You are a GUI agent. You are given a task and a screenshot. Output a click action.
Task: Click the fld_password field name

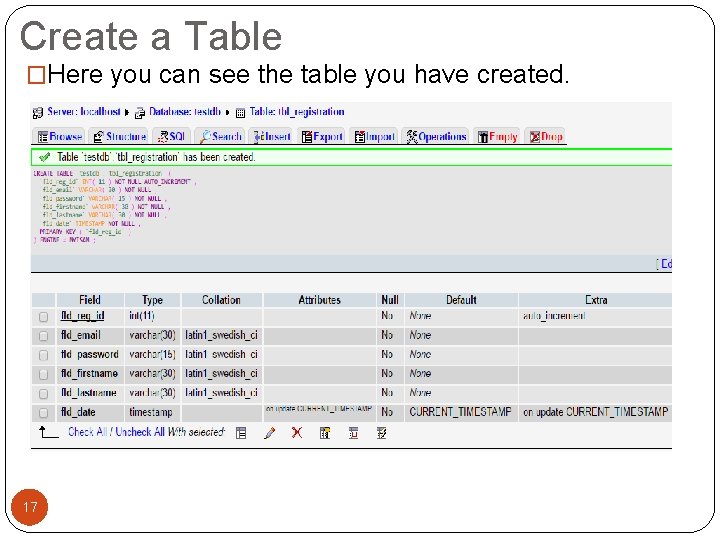pyautogui.click(x=90, y=354)
